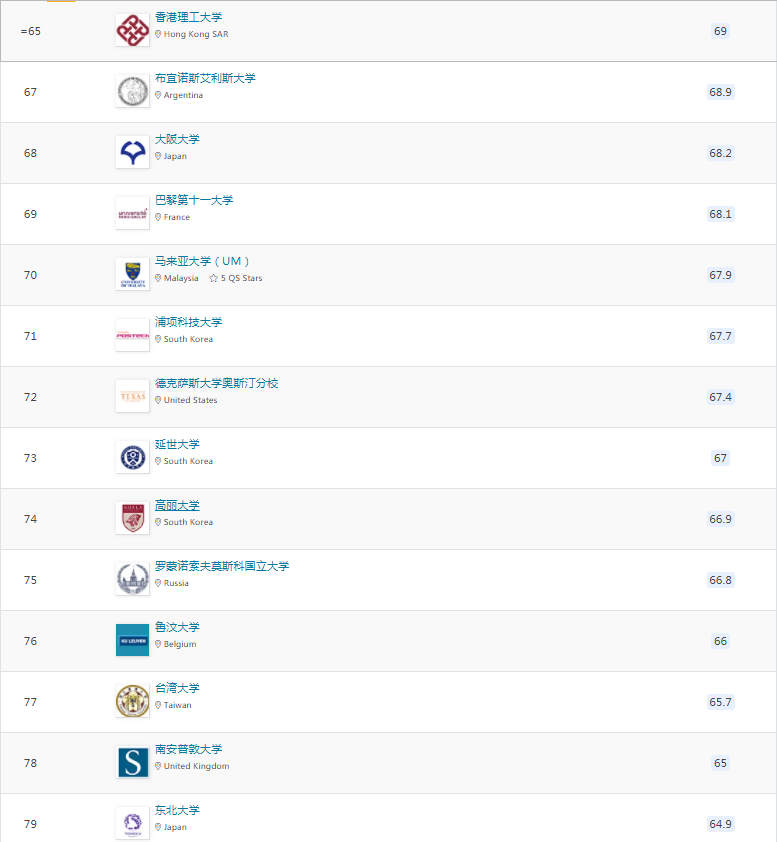Screen dimensions: 777x842
Task: Open the 巴黎第十一大学 link
Action: point(194,200)
